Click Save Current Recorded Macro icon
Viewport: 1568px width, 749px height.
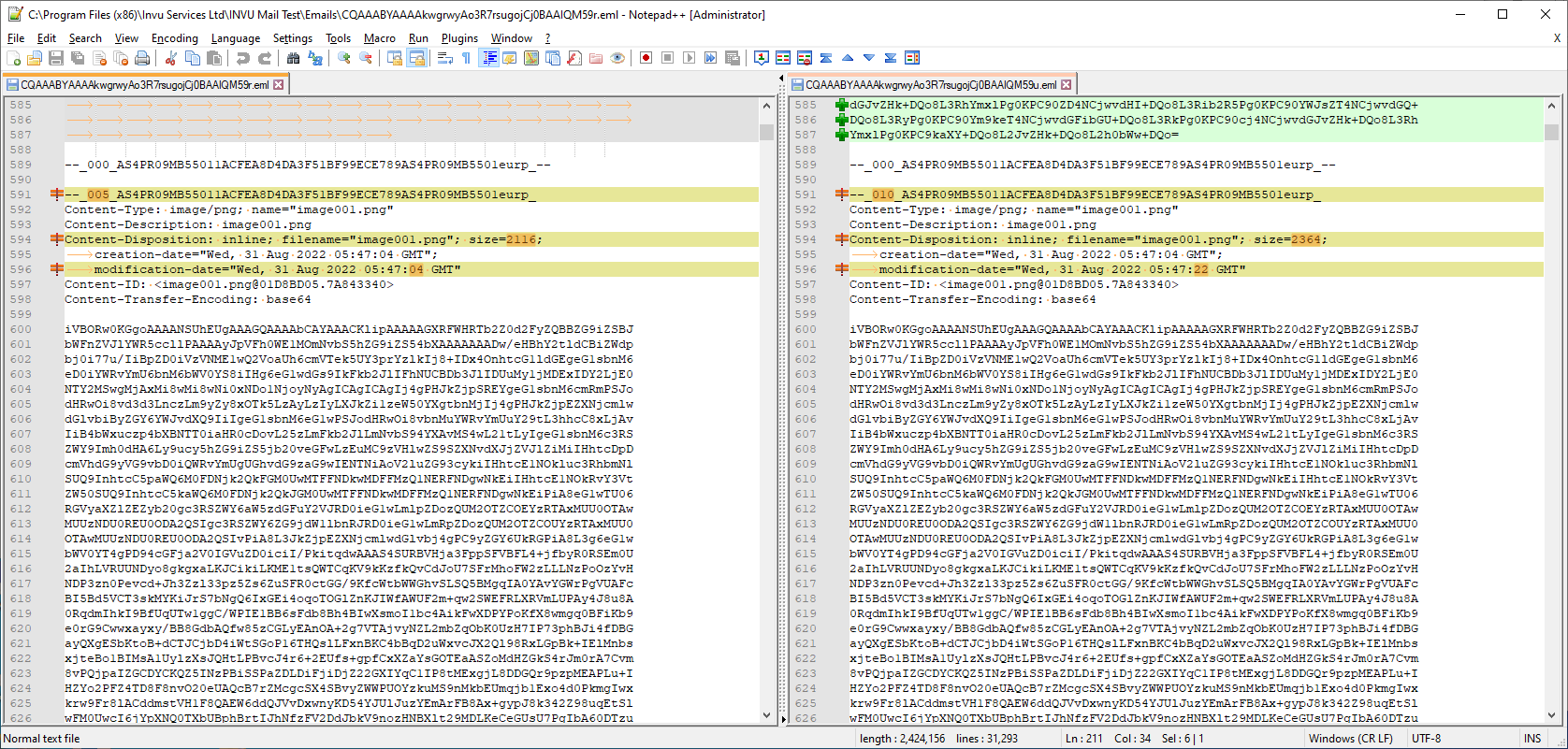[733, 58]
